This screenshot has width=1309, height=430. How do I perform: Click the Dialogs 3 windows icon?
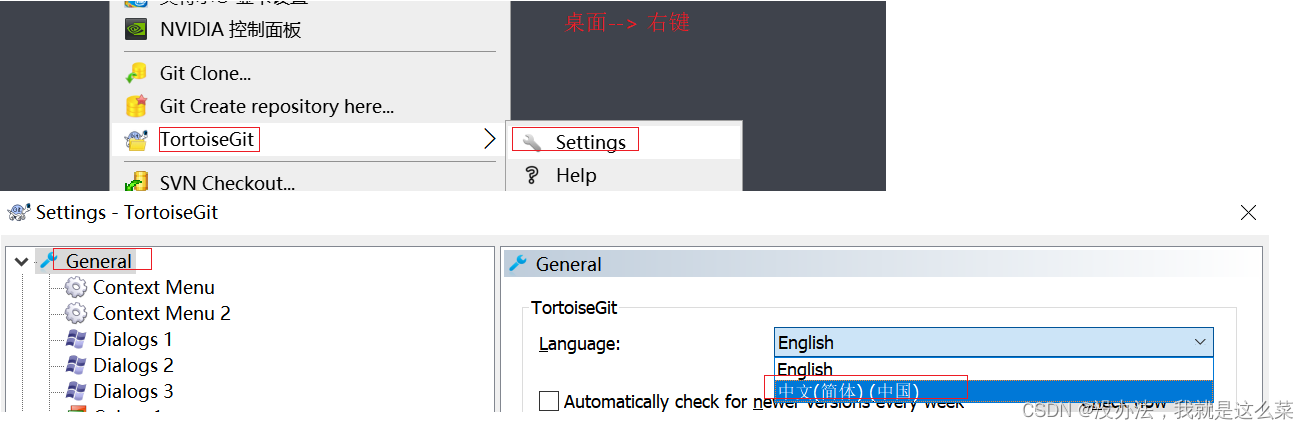point(75,391)
